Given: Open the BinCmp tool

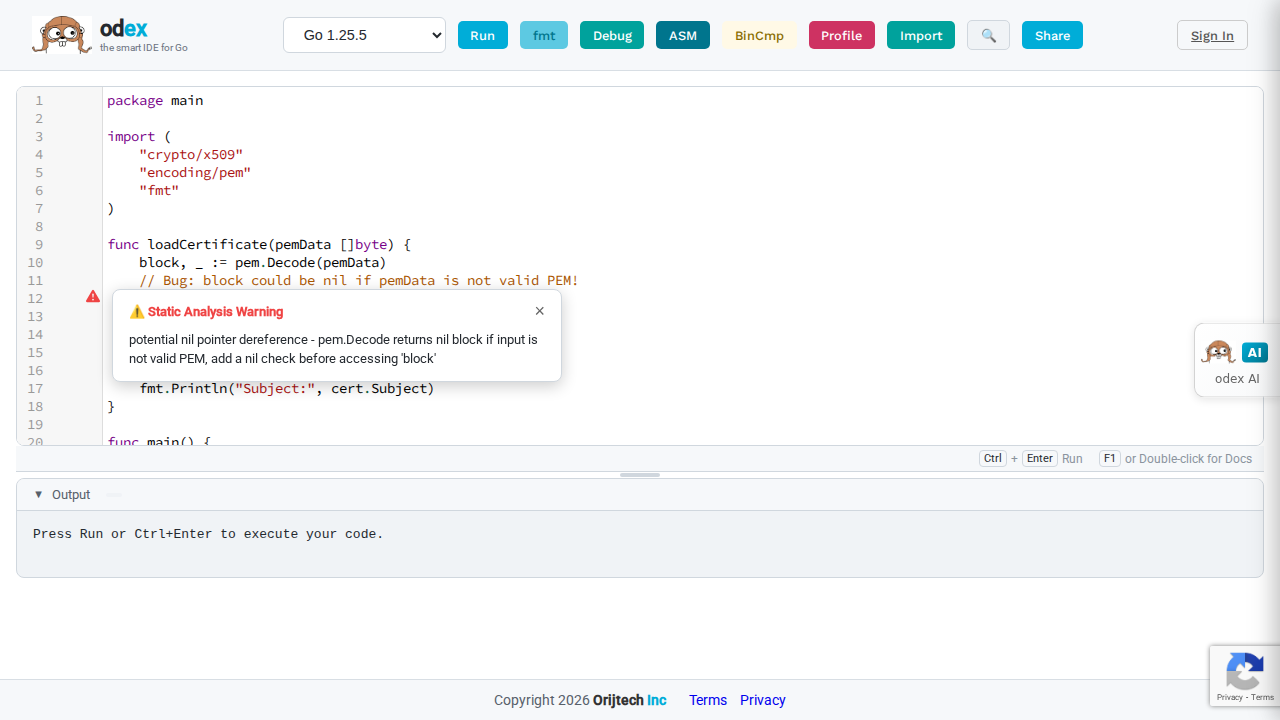Looking at the screenshot, I should 759,35.
